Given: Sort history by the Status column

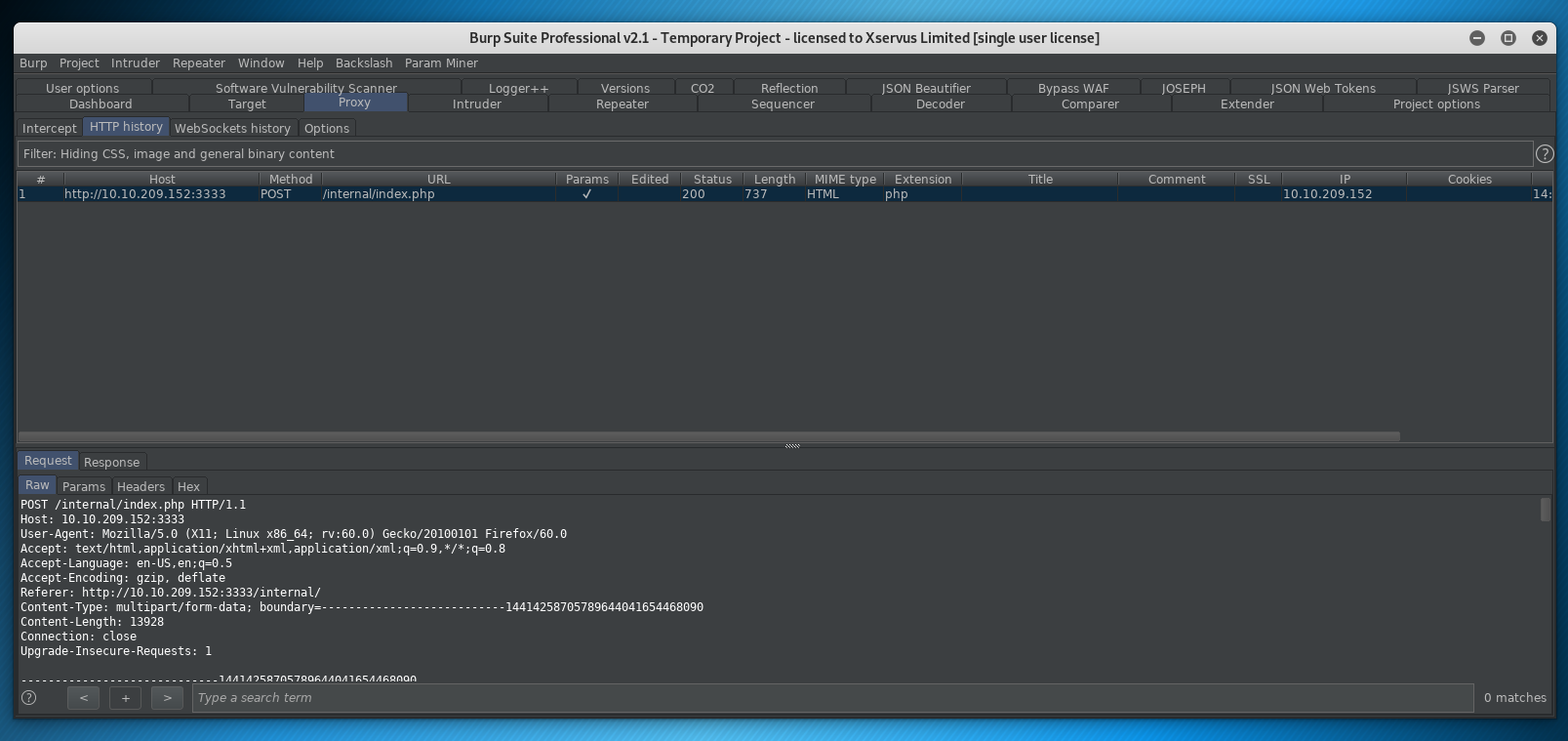Looking at the screenshot, I should click(712, 179).
